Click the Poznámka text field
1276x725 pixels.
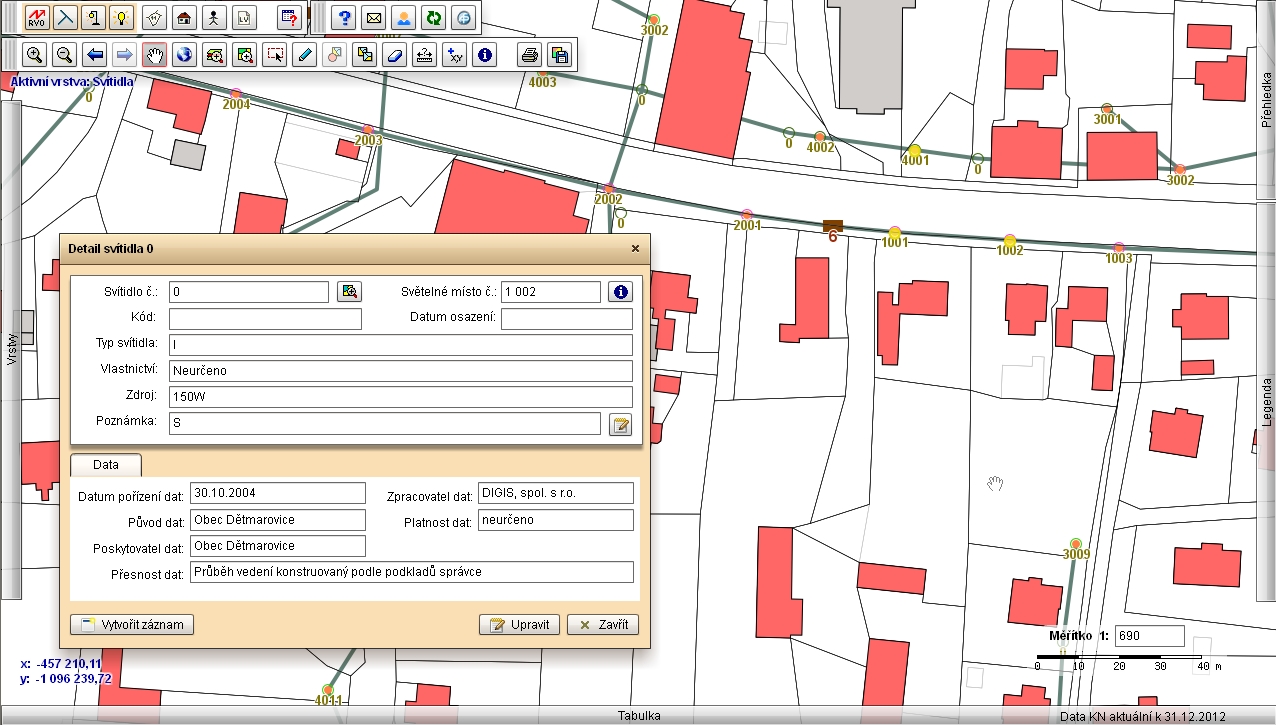point(385,424)
